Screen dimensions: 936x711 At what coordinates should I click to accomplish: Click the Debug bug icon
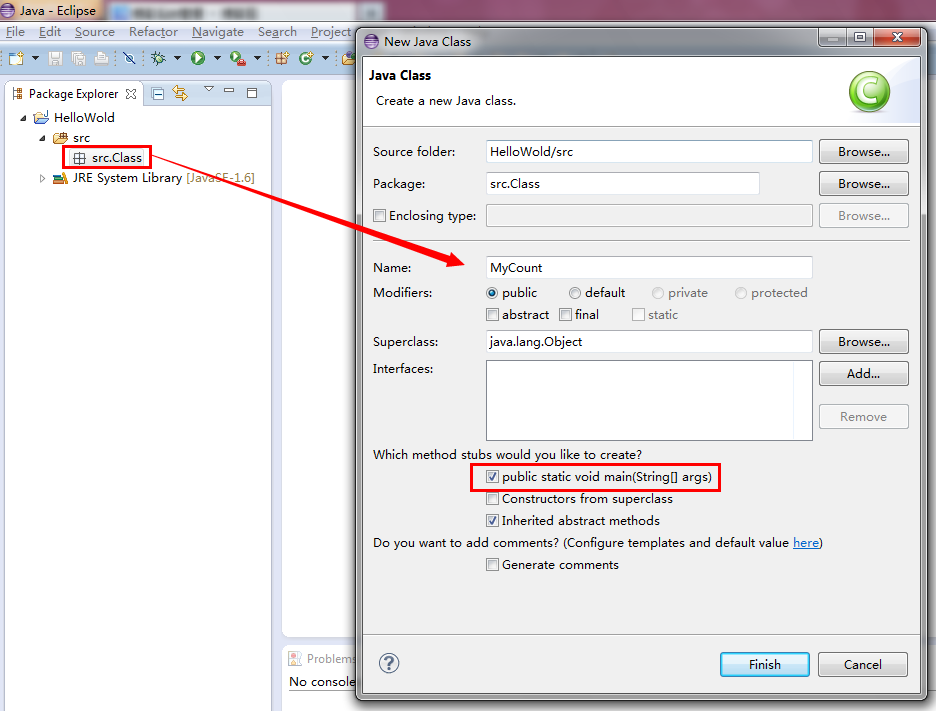(x=158, y=58)
